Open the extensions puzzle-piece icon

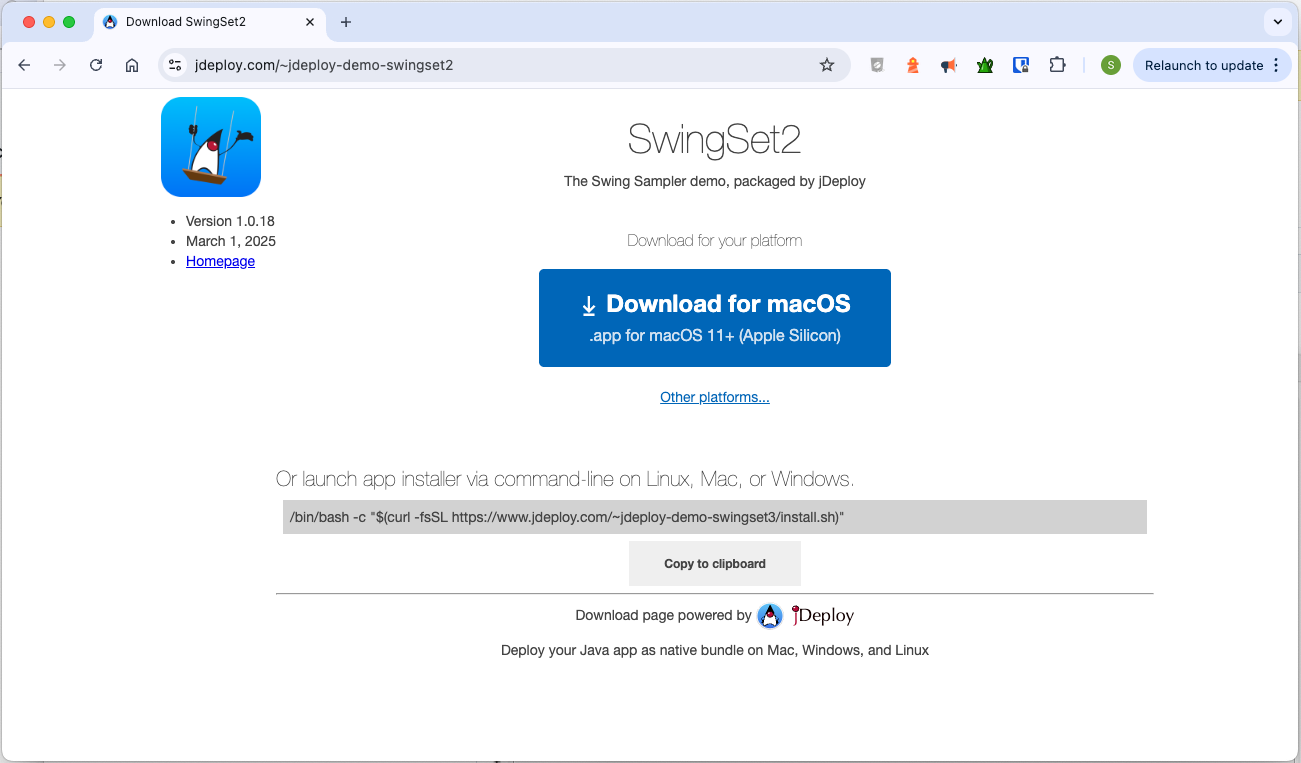point(1057,65)
